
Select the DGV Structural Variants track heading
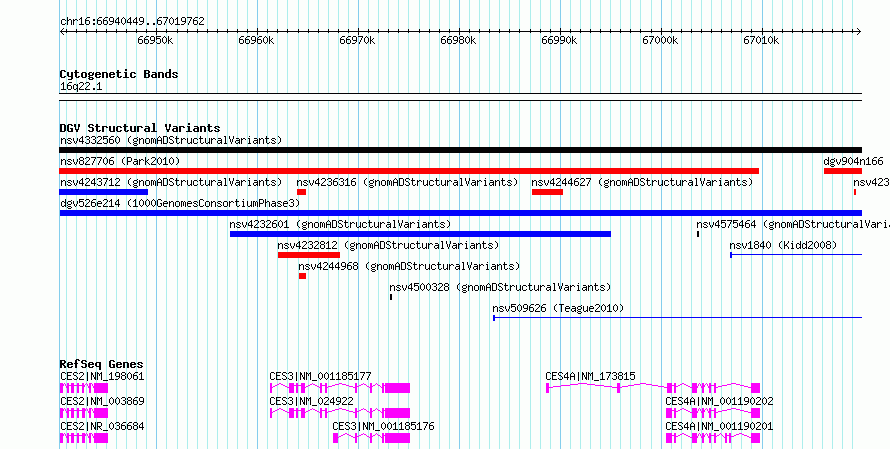pos(140,128)
